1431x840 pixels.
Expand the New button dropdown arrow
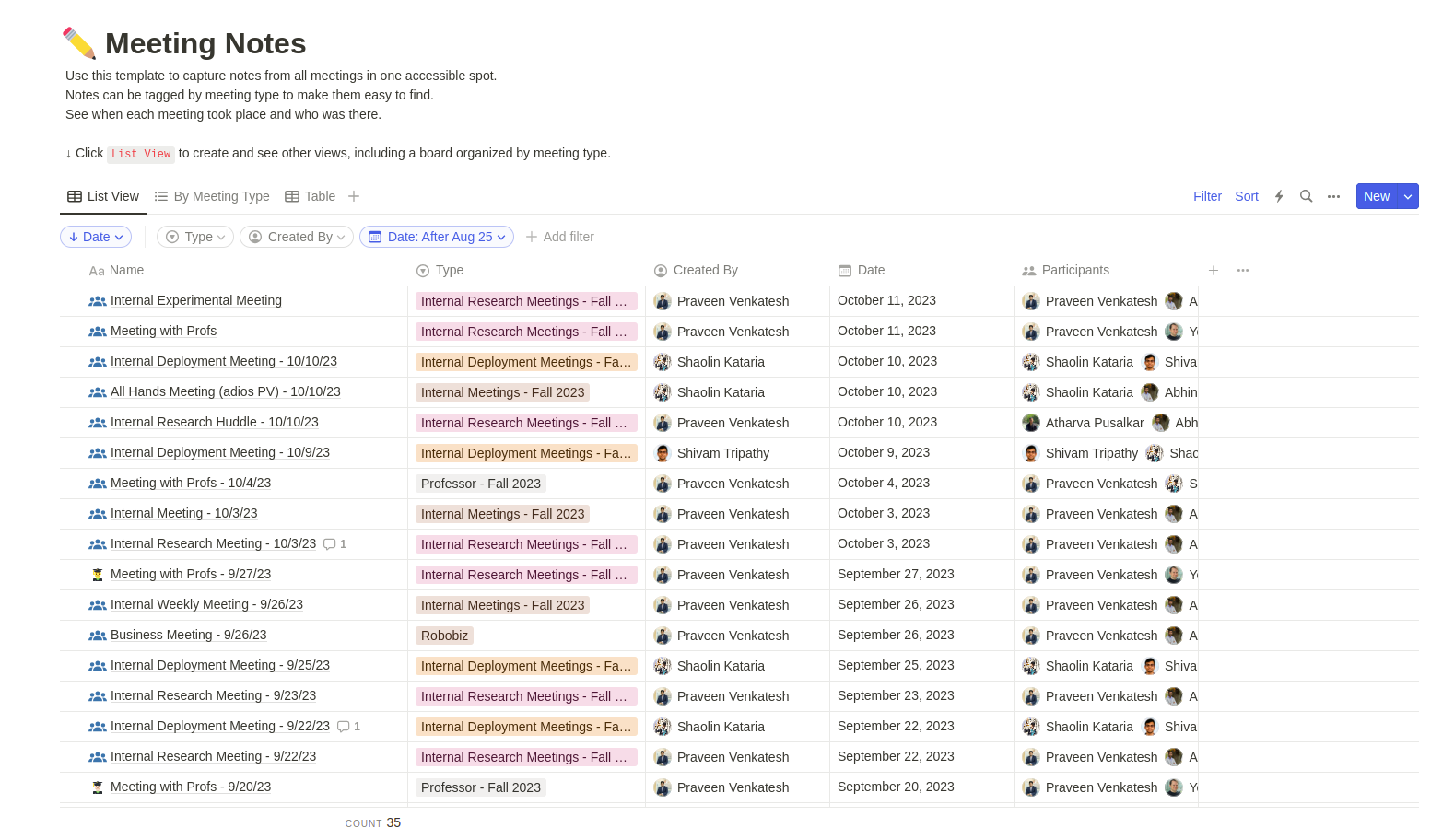1408,196
